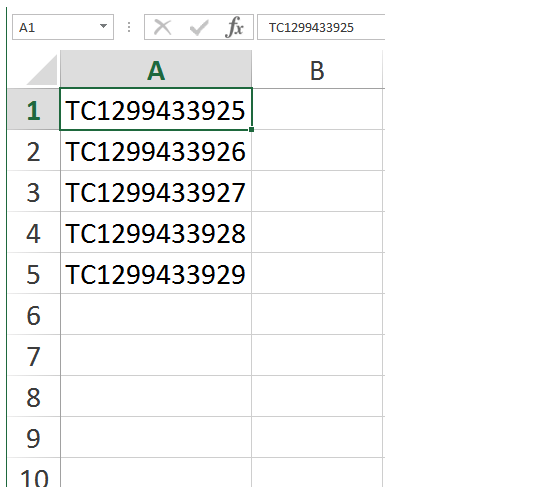
Task: Click the fill handle on cell A1
Action: click(252, 129)
